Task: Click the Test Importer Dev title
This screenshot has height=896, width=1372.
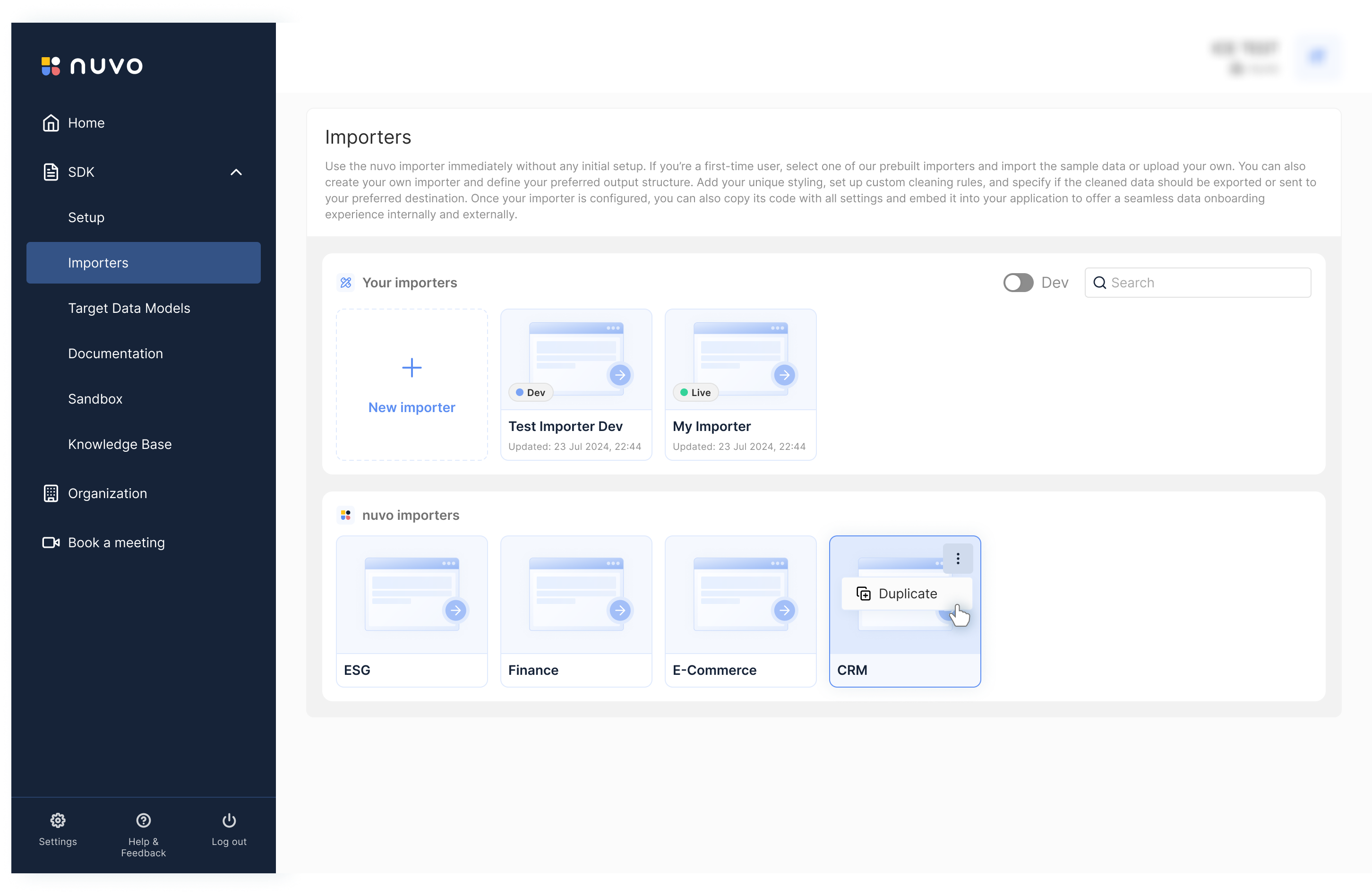Action: coord(565,426)
